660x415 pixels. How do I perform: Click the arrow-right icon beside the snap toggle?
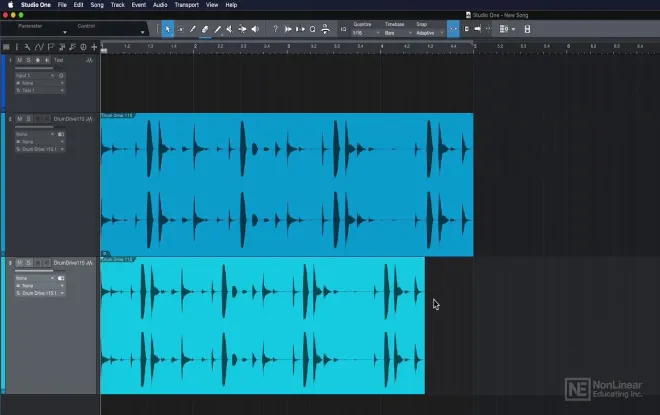[477, 29]
